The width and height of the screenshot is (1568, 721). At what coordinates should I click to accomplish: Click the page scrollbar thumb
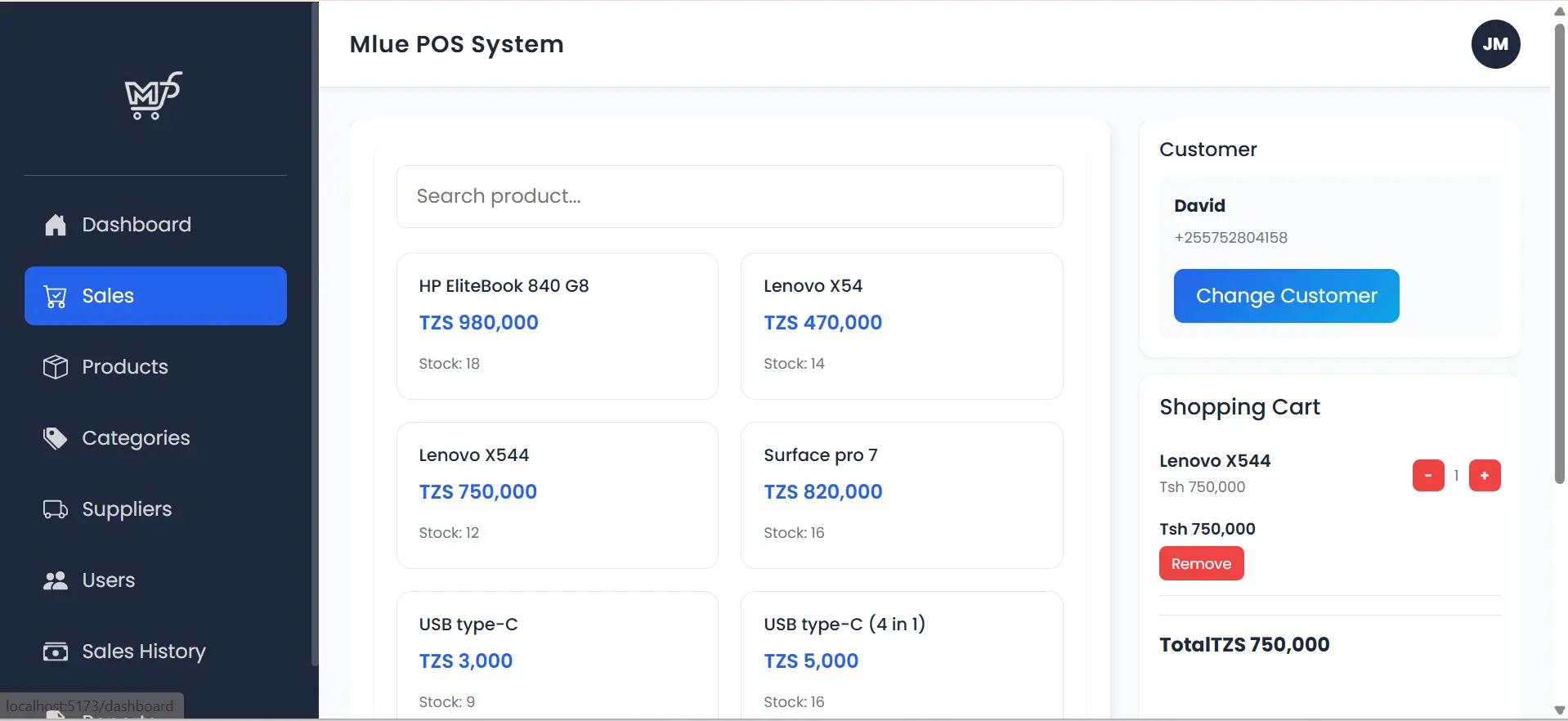(x=1559, y=253)
